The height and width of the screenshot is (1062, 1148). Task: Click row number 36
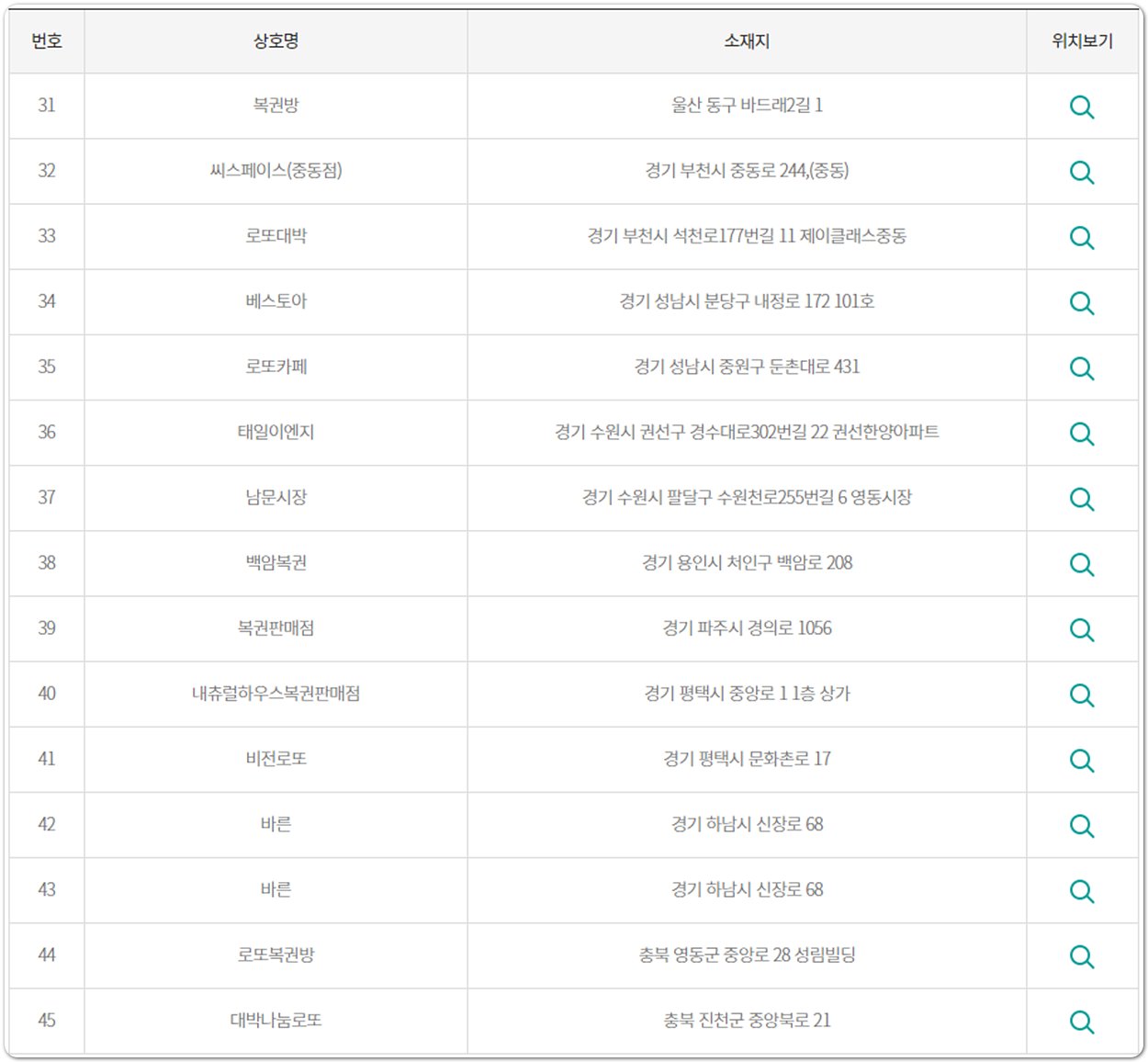point(47,431)
